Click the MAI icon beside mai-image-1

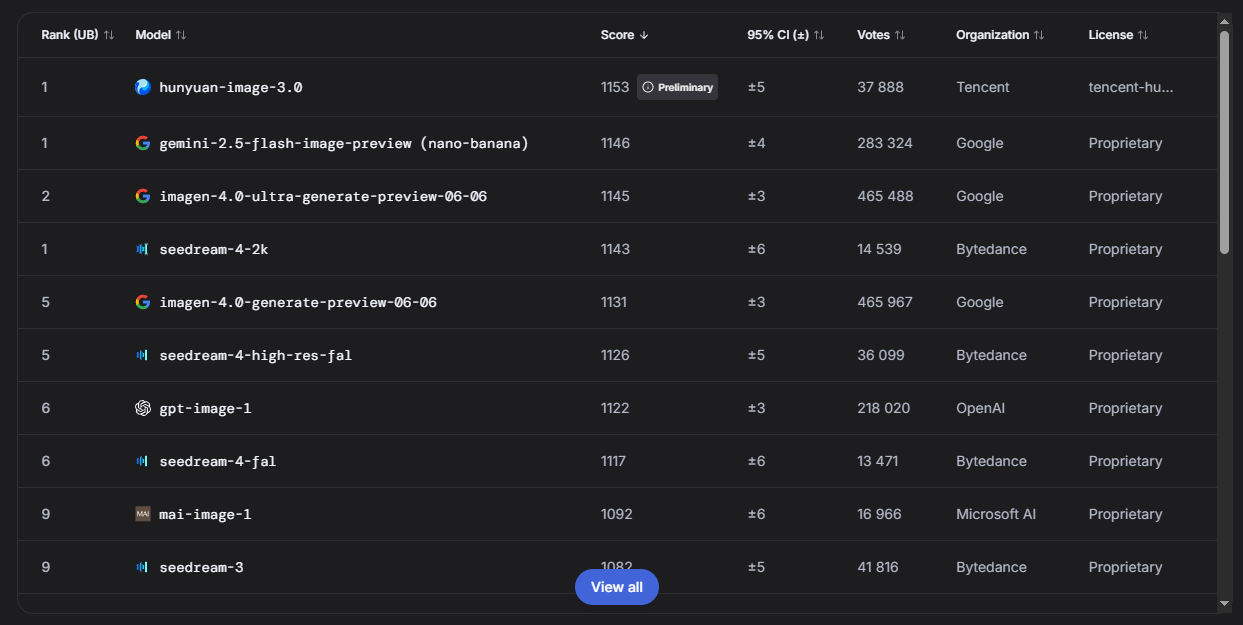point(143,514)
